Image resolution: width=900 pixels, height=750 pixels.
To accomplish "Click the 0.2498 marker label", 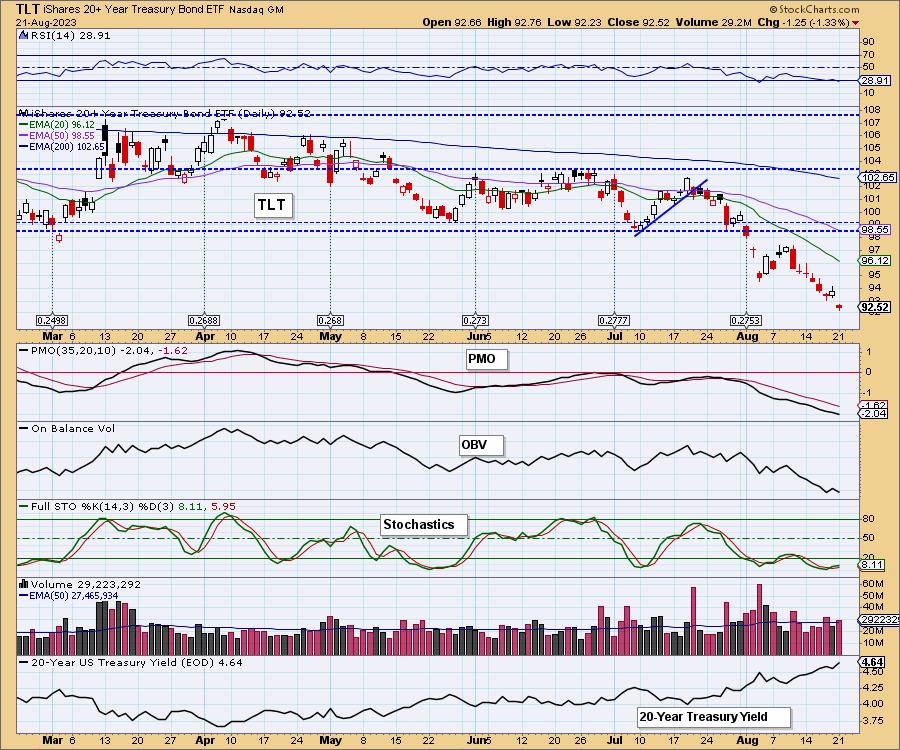I will [52, 320].
